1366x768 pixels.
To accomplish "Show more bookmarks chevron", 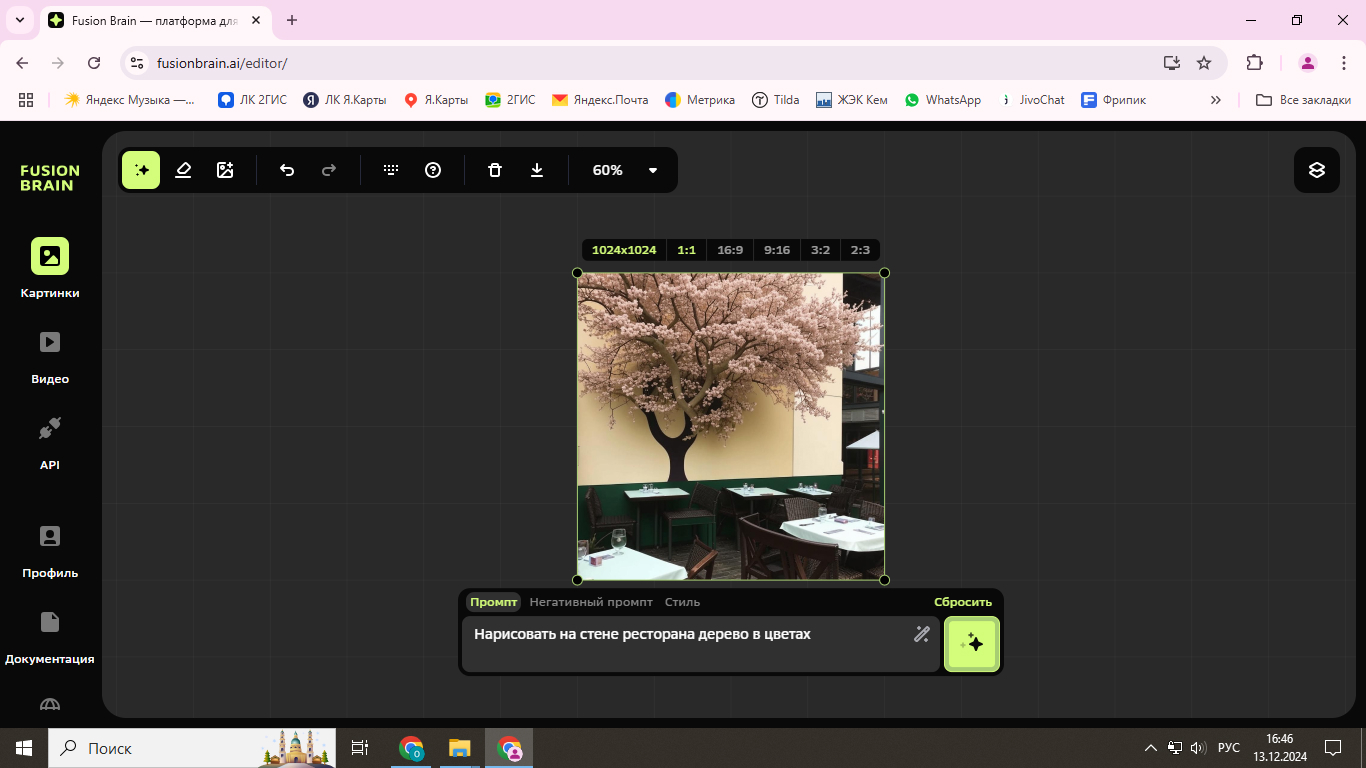I will click(1216, 100).
